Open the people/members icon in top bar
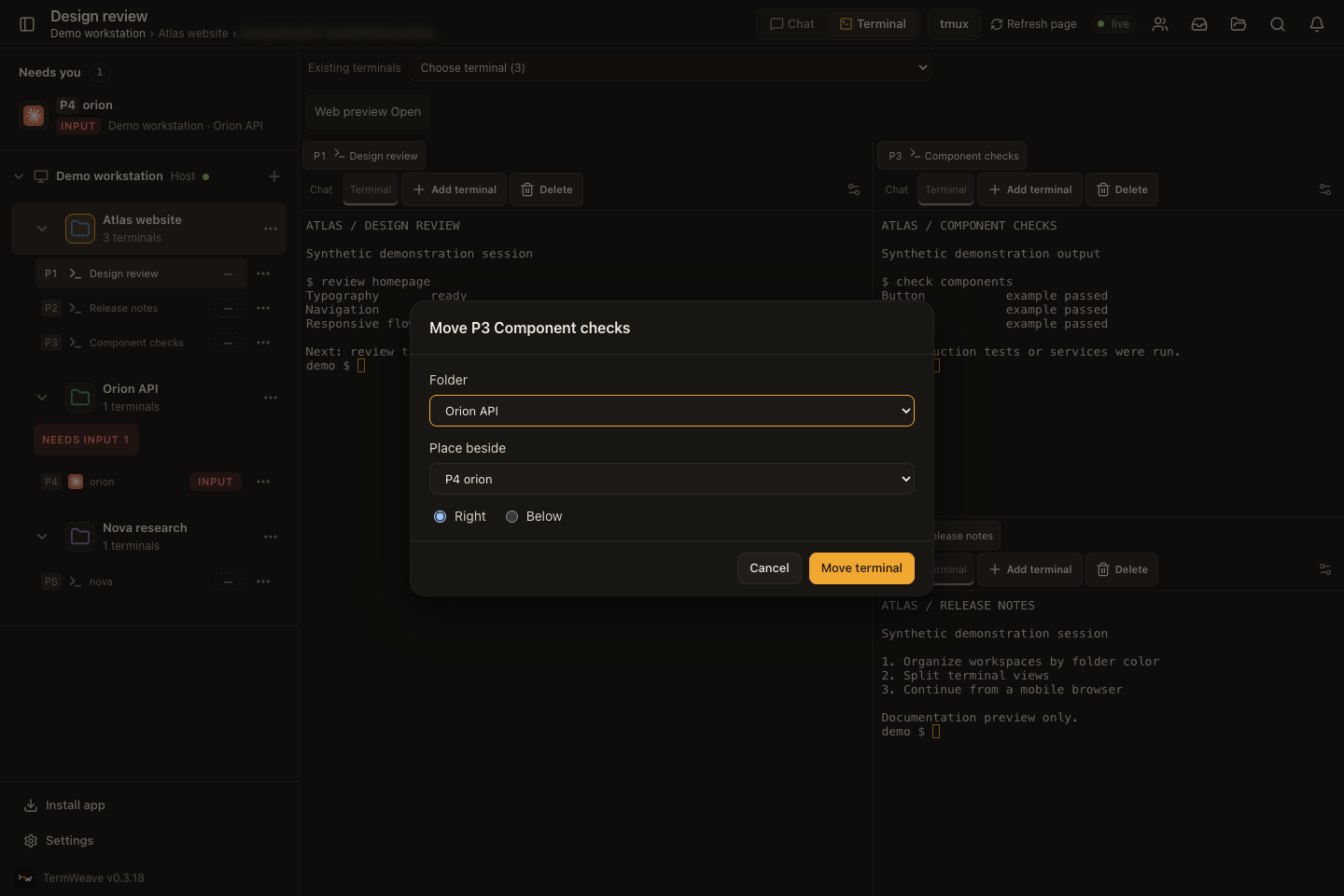1344x896 pixels. click(x=1160, y=24)
